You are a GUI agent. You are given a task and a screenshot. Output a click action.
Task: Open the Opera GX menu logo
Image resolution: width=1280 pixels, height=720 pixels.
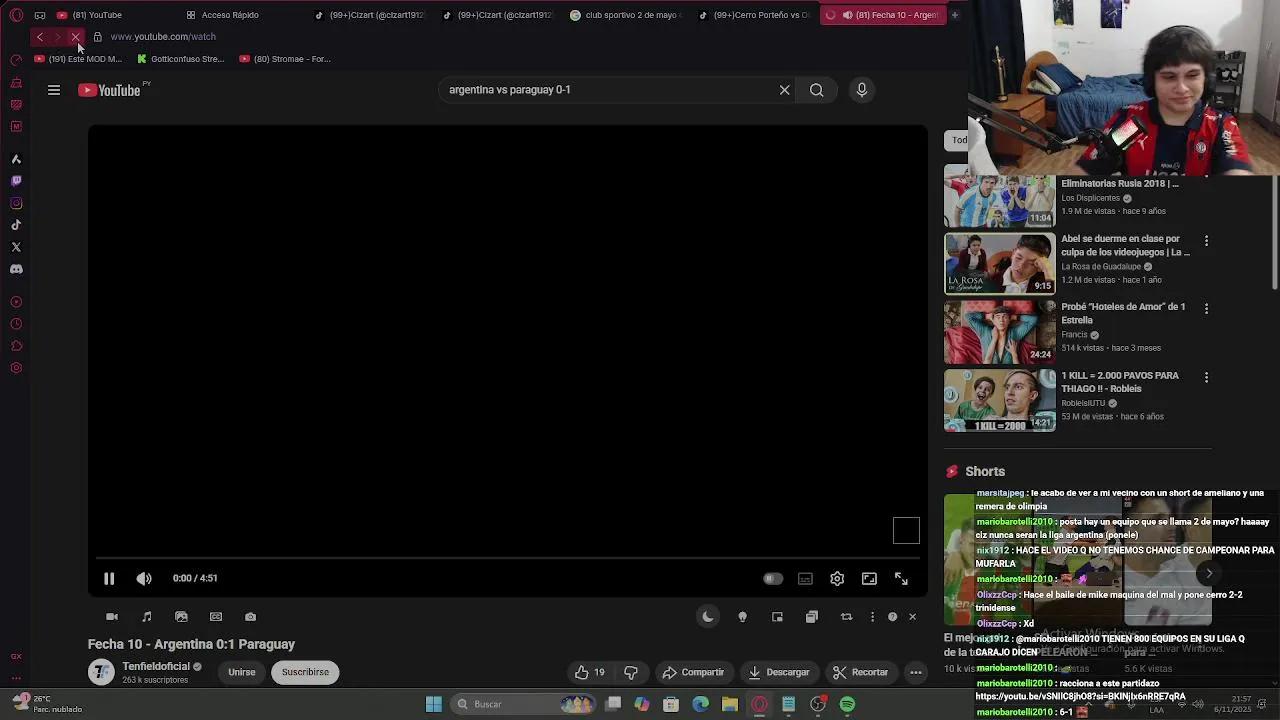pyautogui.click(x=16, y=15)
